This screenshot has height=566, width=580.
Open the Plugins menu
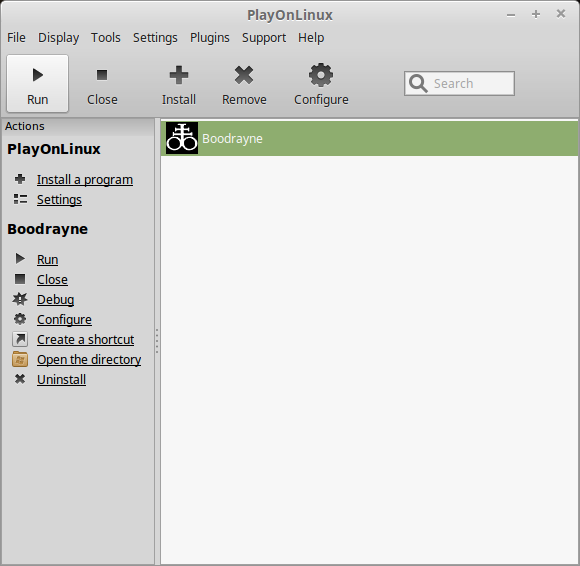click(x=210, y=38)
